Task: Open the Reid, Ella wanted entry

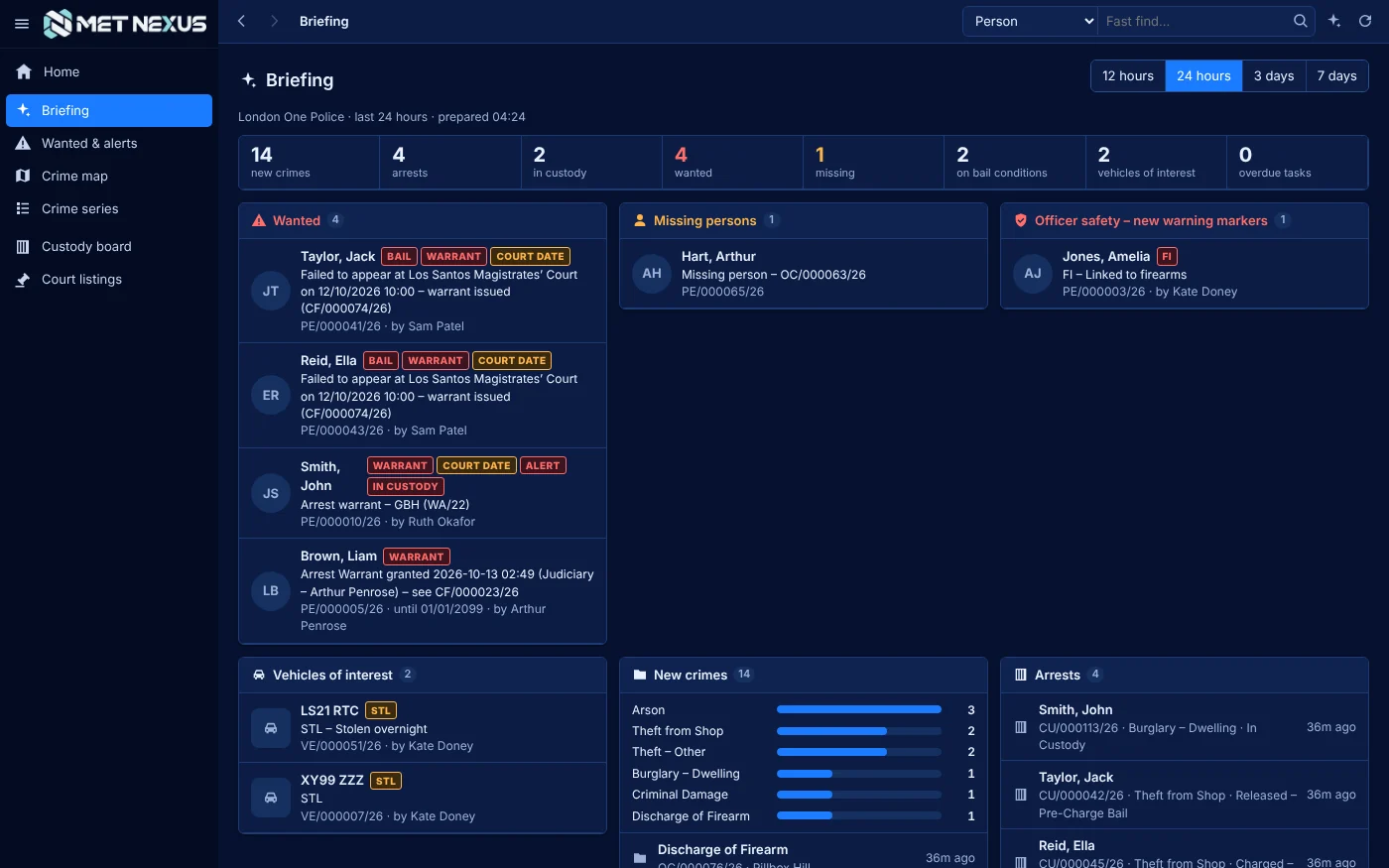Action: [423, 395]
